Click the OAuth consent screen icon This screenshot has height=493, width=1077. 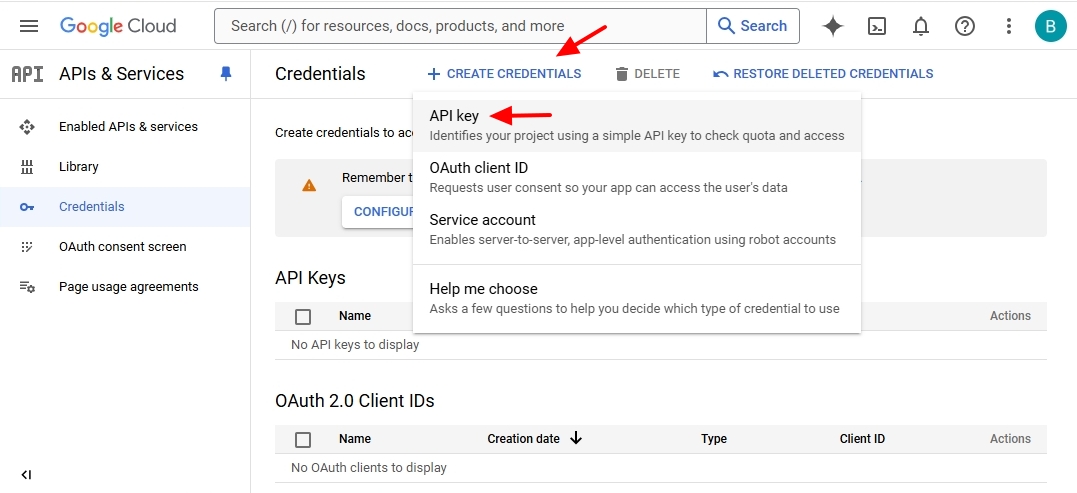(27, 246)
